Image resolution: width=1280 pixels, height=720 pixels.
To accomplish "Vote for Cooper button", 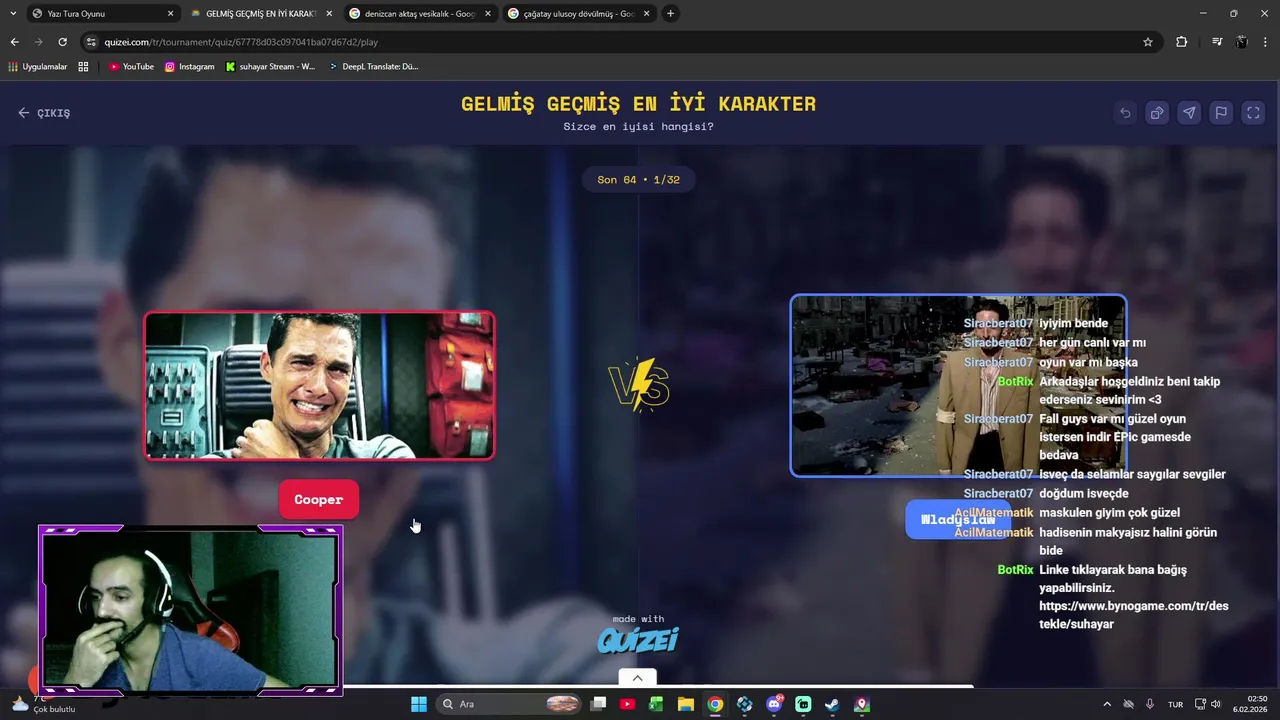I will (x=319, y=499).
